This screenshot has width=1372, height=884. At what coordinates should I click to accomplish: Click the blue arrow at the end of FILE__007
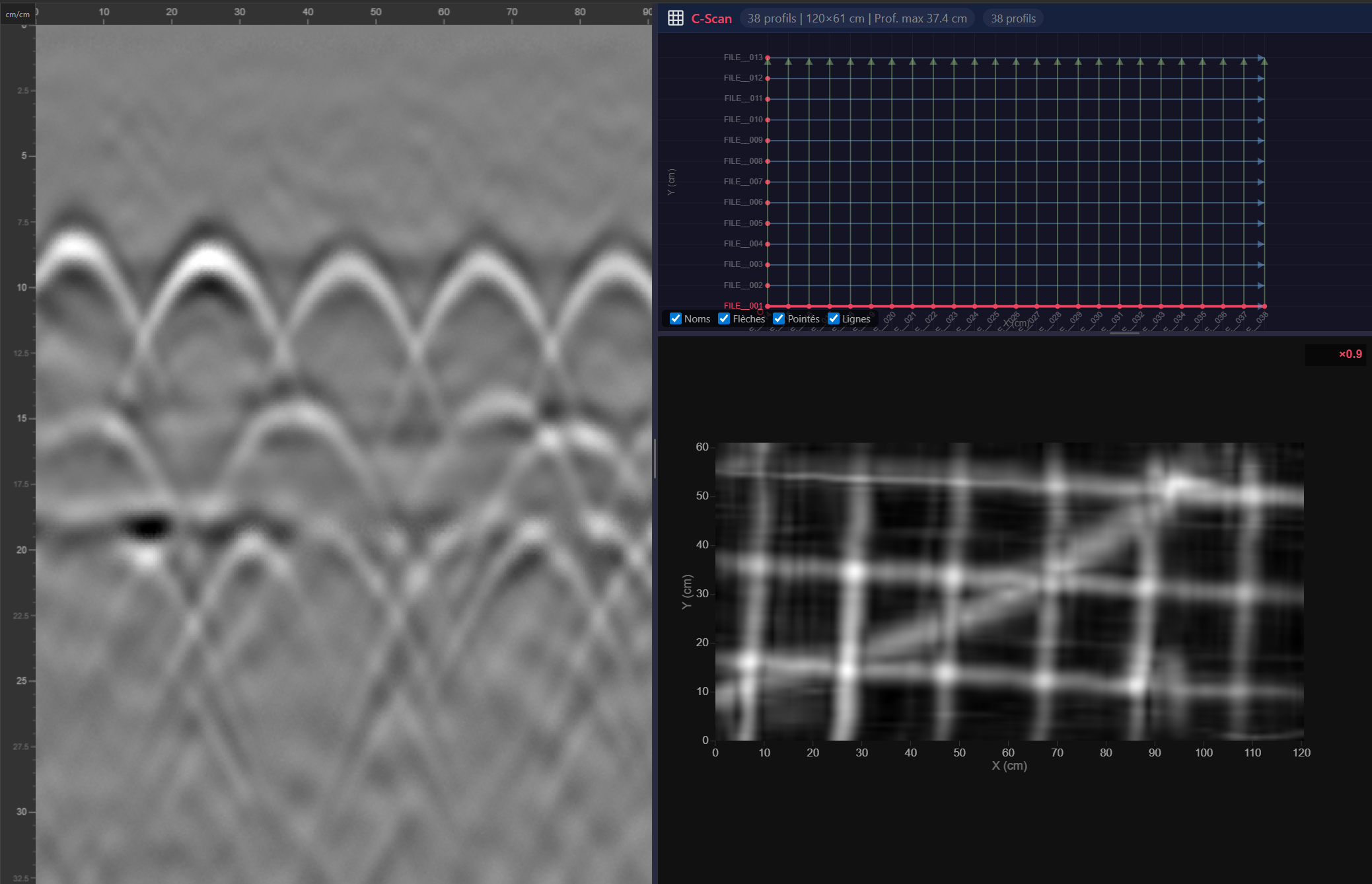pyautogui.click(x=1260, y=181)
